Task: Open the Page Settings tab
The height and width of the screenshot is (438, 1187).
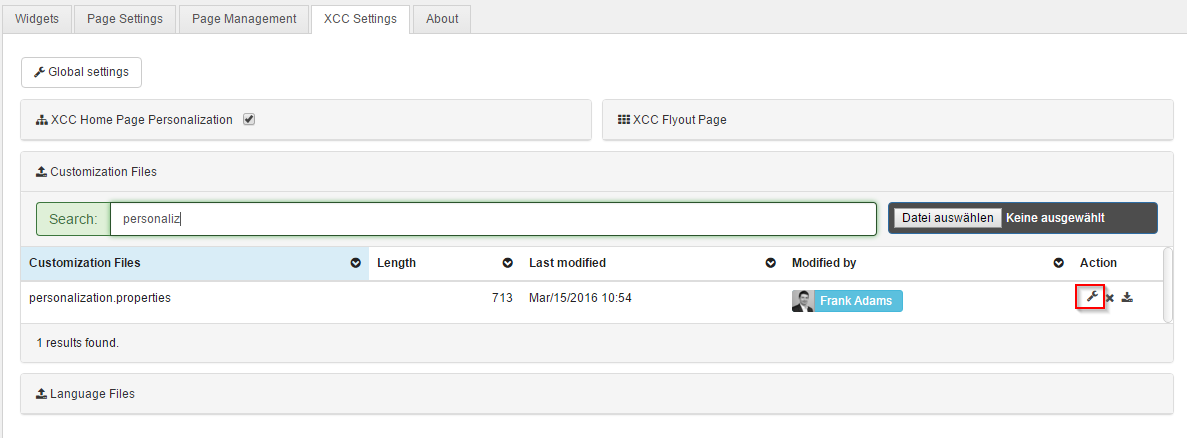Action: (x=124, y=19)
